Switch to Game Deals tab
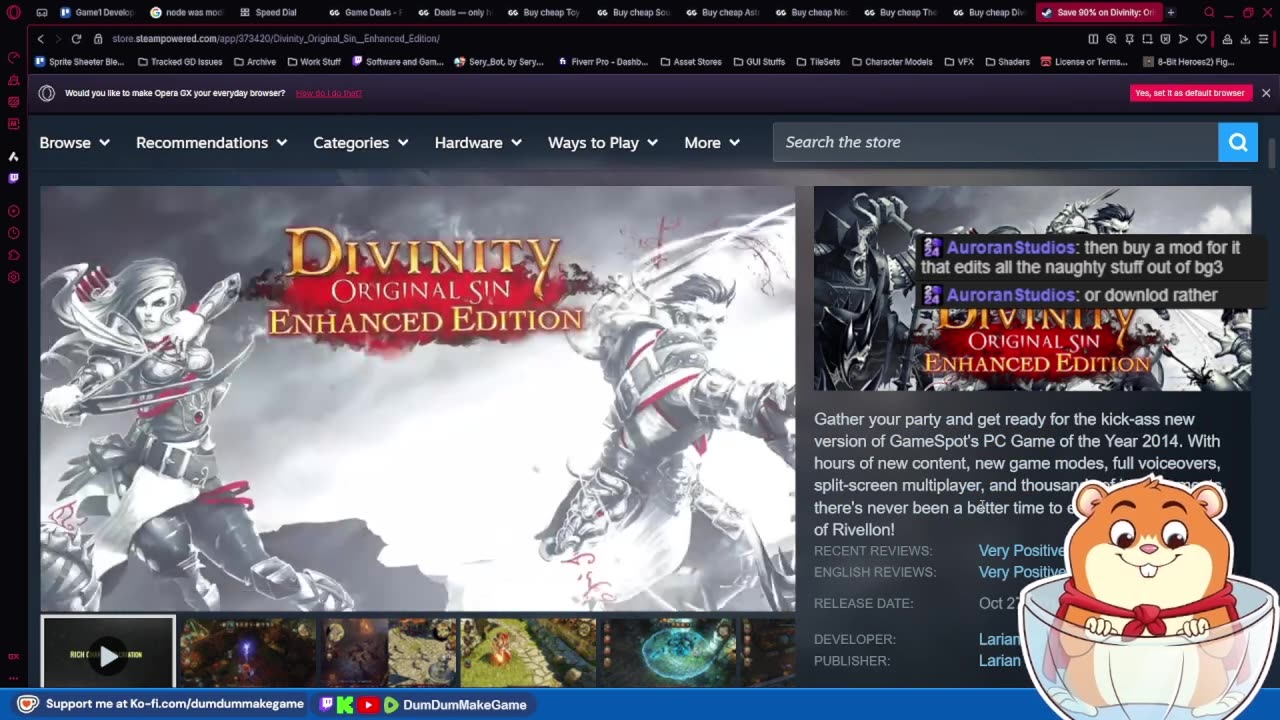 366,13
